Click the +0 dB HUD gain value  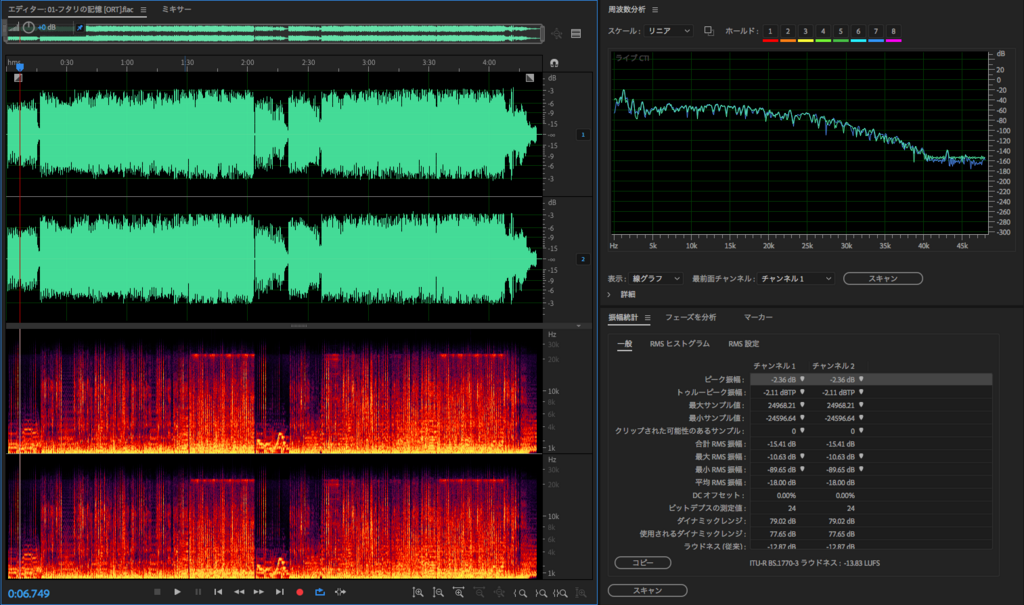tap(47, 27)
